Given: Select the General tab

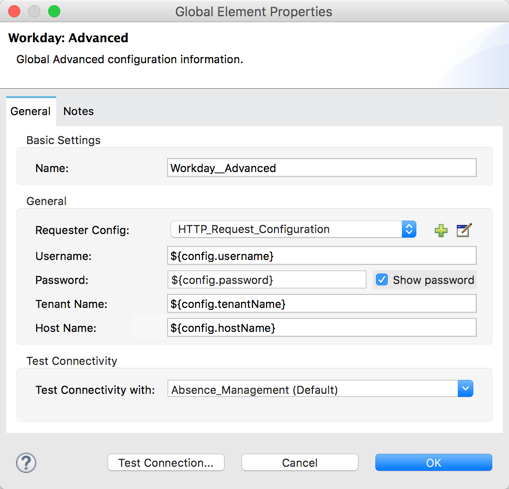Looking at the screenshot, I should click(31, 111).
